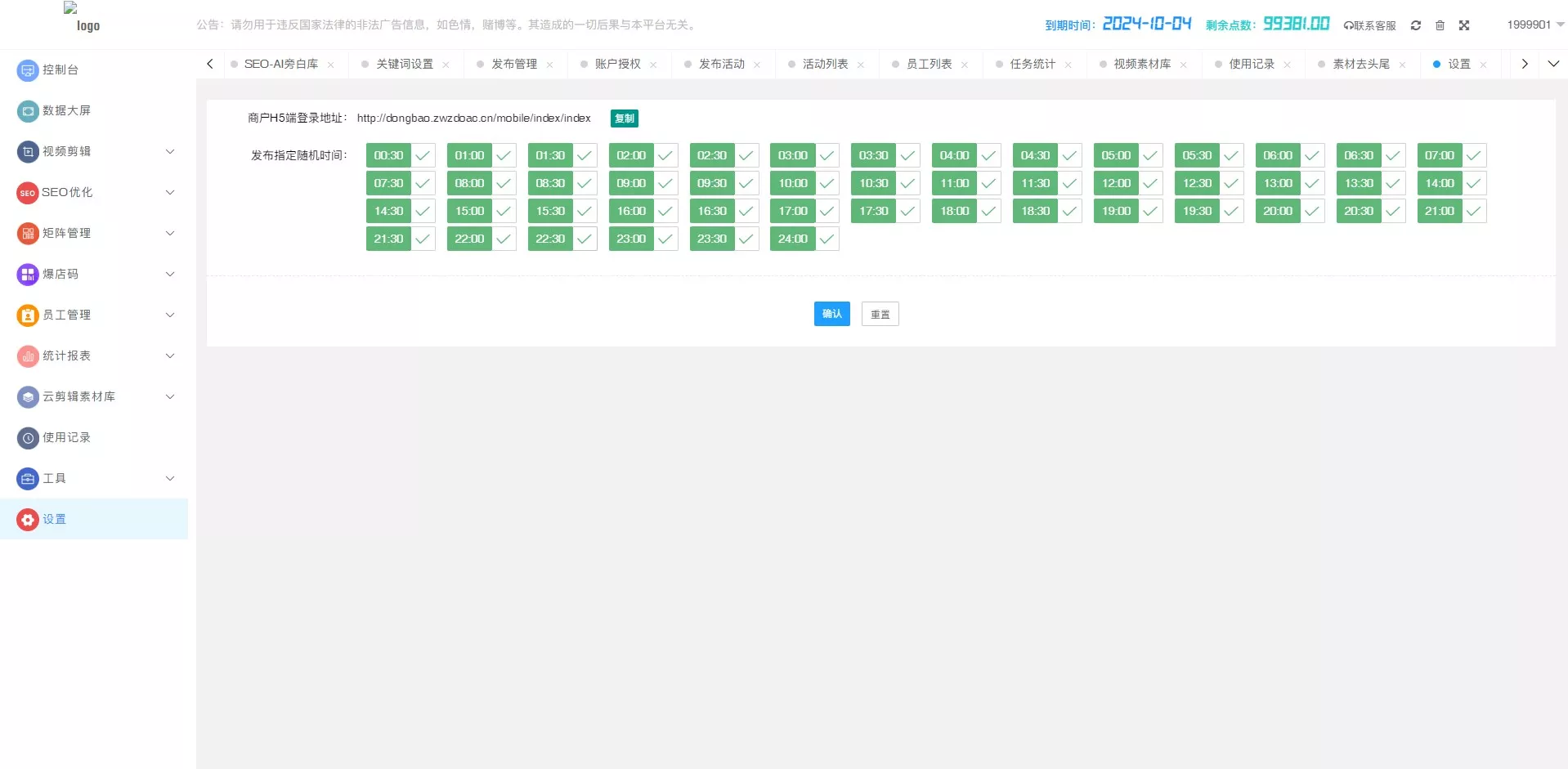Click the 使用记录 clock icon in sidebar
This screenshot has width=1568, height=769.
[28, 438]
